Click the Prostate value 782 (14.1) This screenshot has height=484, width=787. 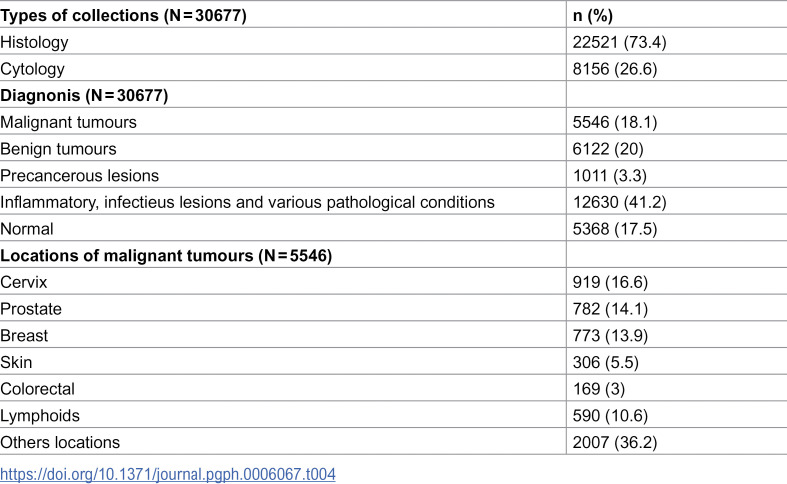[x=610, y=309]
